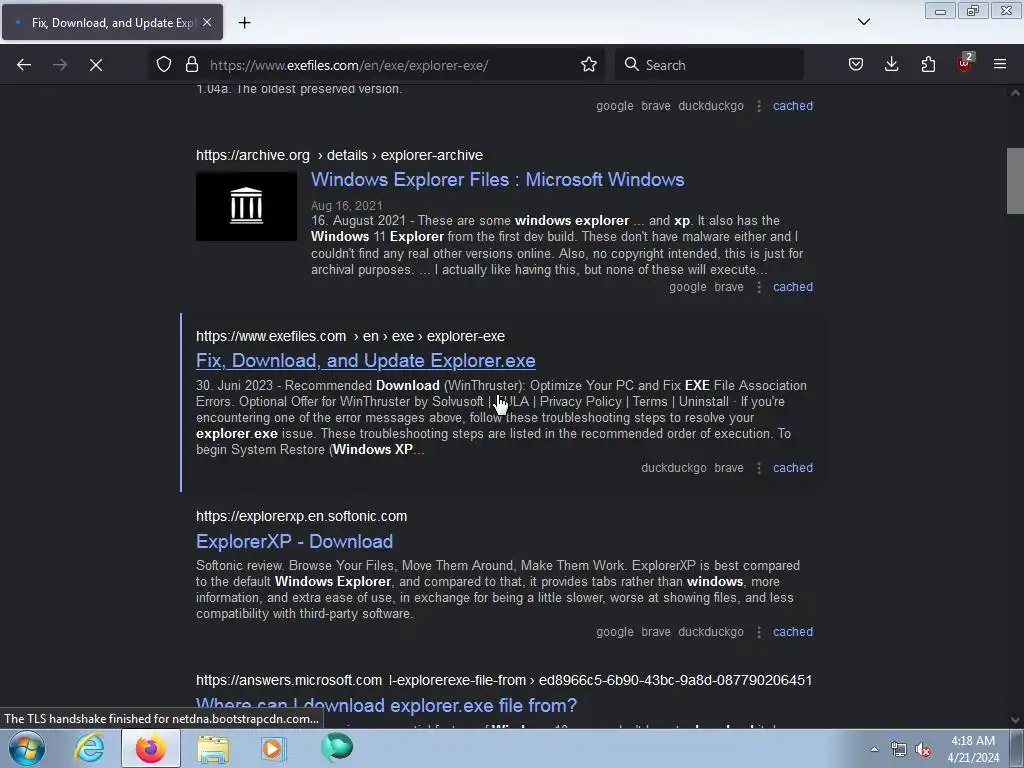The width and height of the screenshot is (1024, 768).
Task: Click brave label on softonic result
Action: click(656, 632)
